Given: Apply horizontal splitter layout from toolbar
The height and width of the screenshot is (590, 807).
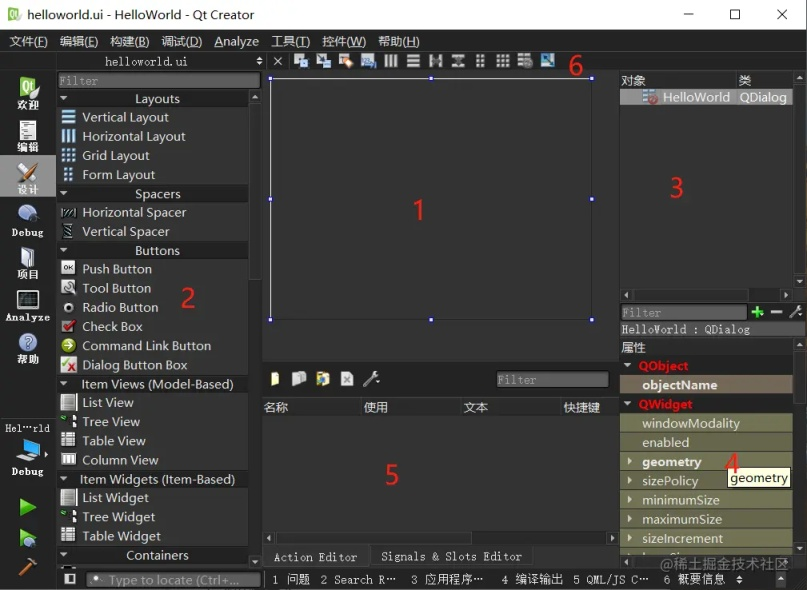Looking at the screenshot, I should pyautogui.click(x=436, y=61).
